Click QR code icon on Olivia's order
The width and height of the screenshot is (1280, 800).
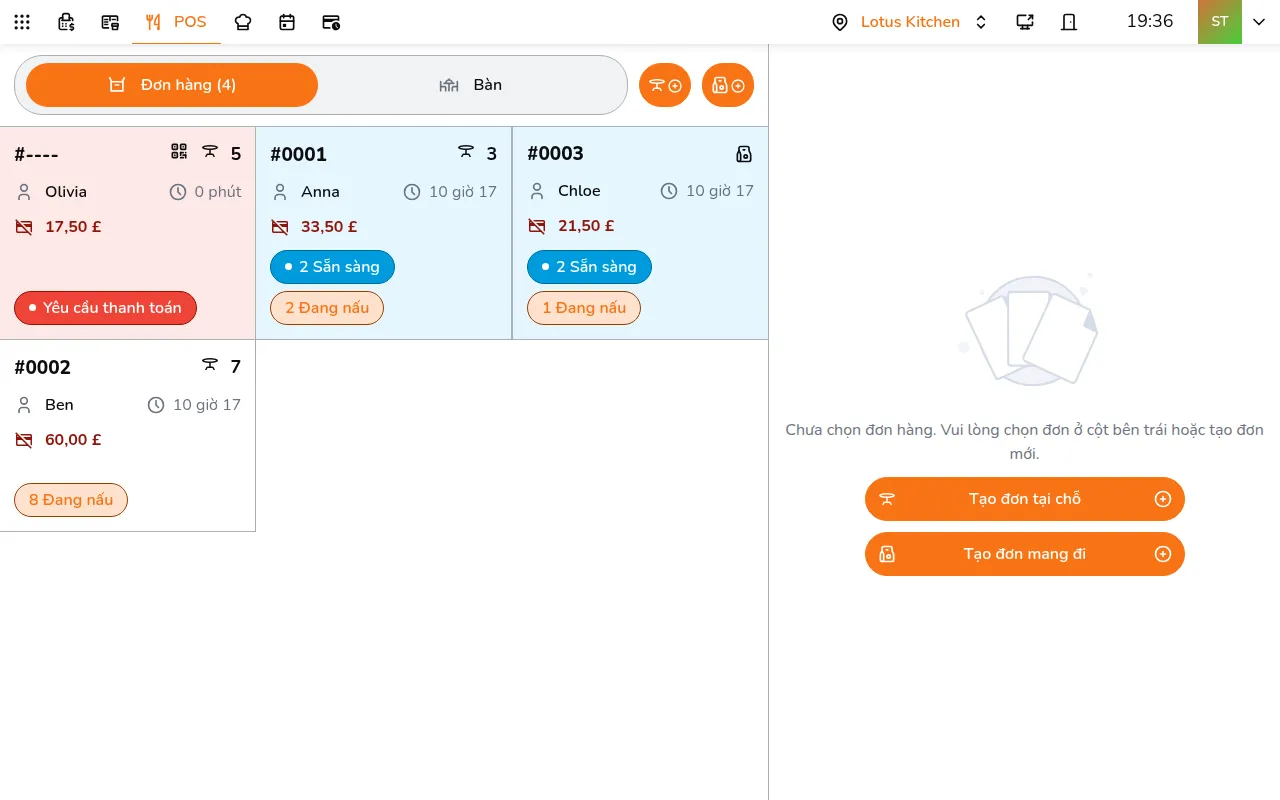[179, 152]
